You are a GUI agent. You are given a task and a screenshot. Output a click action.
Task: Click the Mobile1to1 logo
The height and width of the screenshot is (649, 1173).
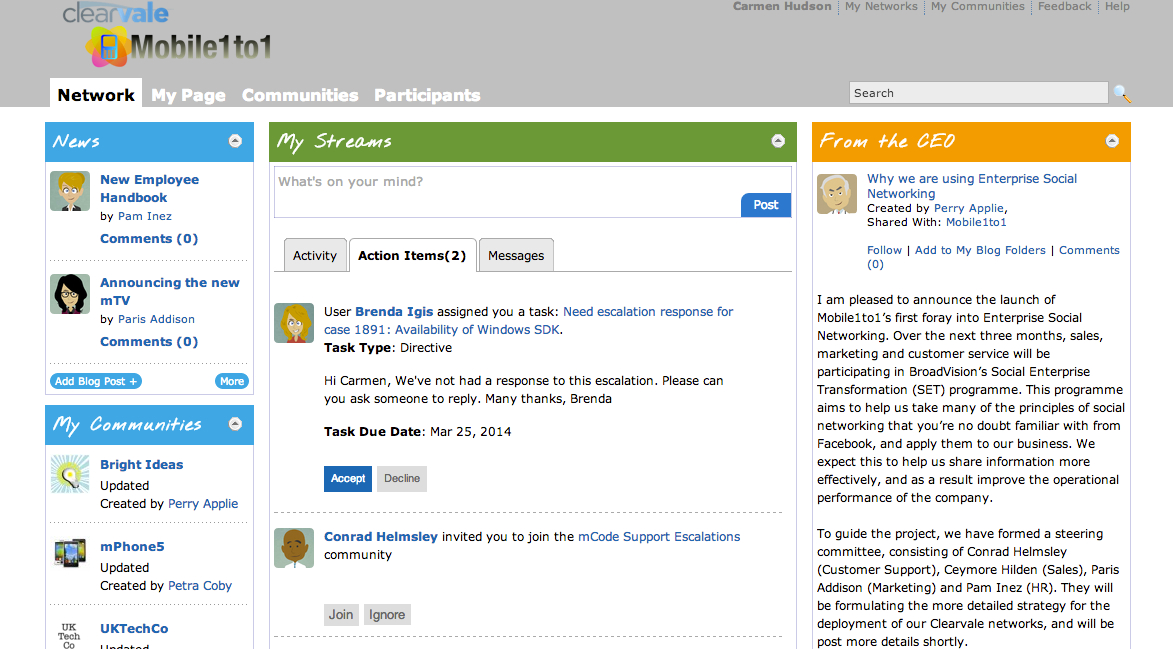coord(179,47)
